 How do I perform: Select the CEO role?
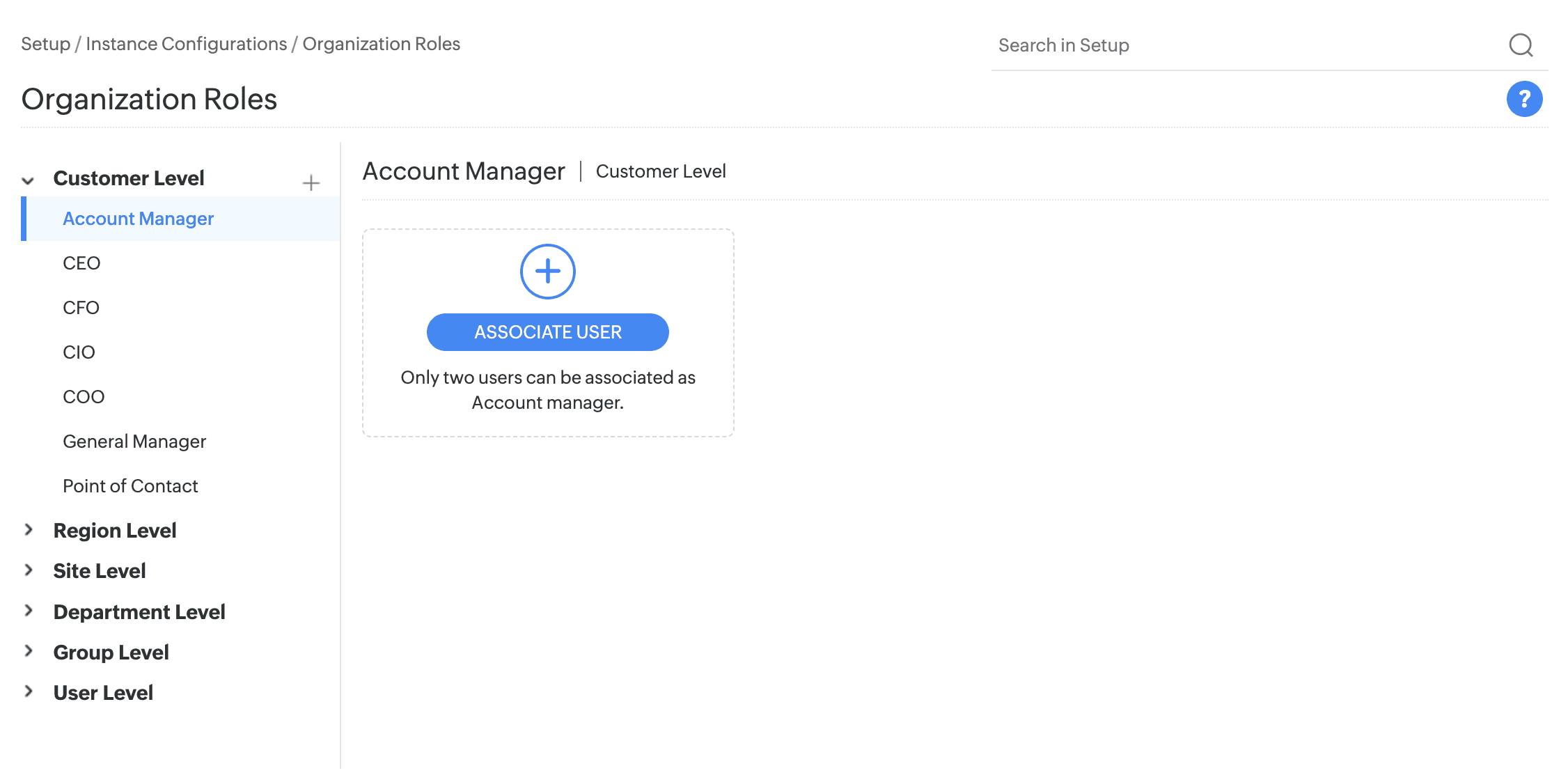click(x=81, y=263)
